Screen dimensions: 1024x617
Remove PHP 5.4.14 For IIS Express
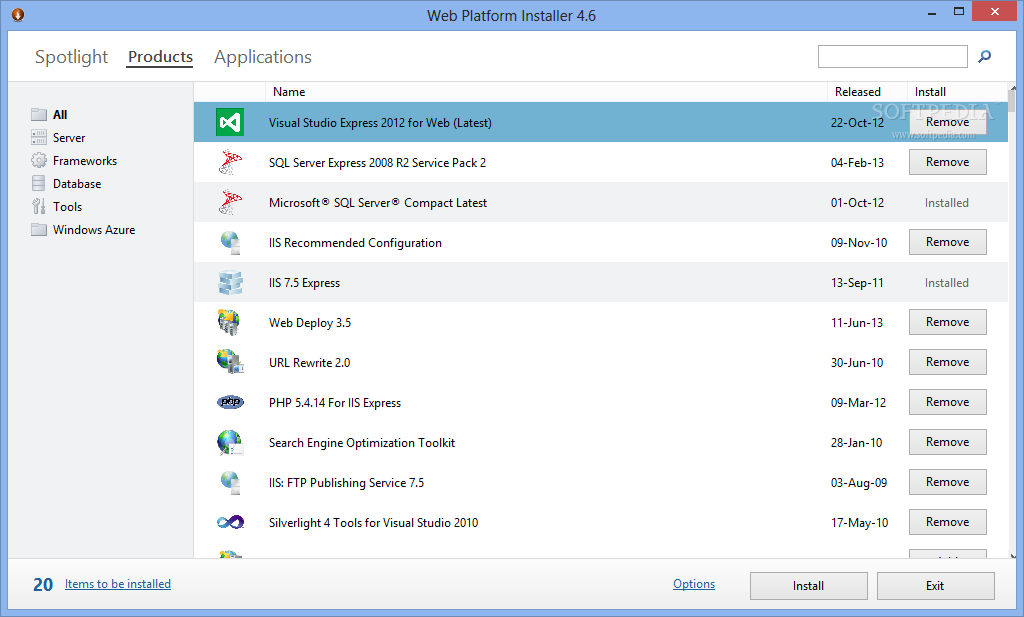click(x=948, y=402)
